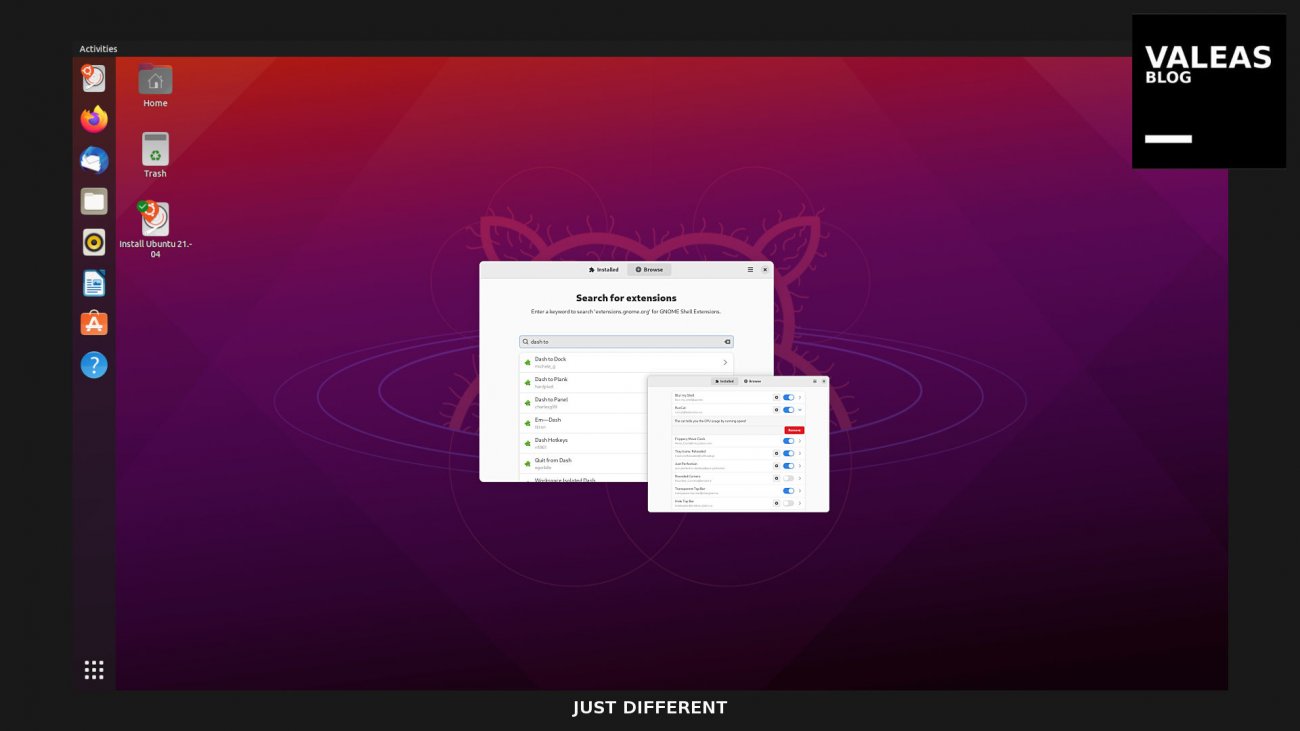
Task: Switch to Browse tab in the small window
Action: click(752, 381)
